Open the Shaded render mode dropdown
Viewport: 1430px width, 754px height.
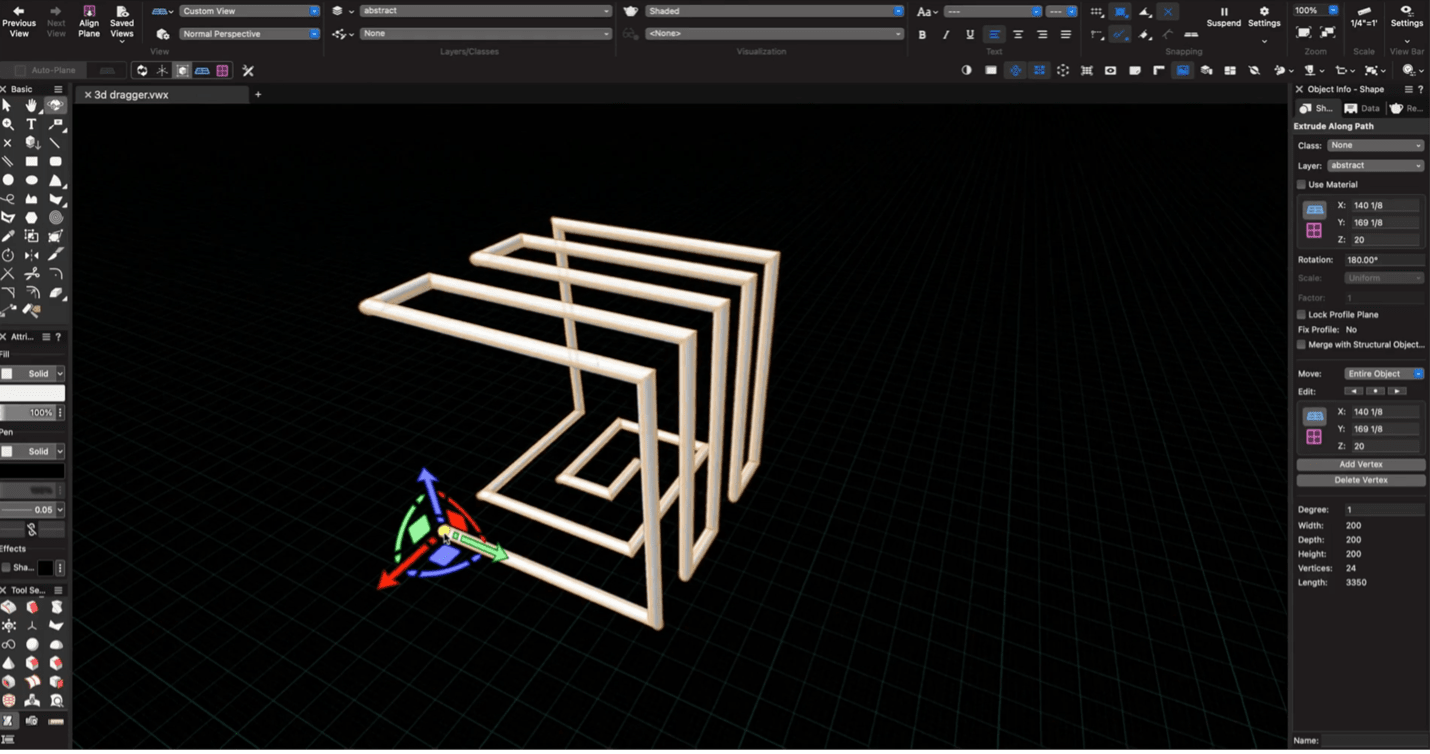[775, 11]
